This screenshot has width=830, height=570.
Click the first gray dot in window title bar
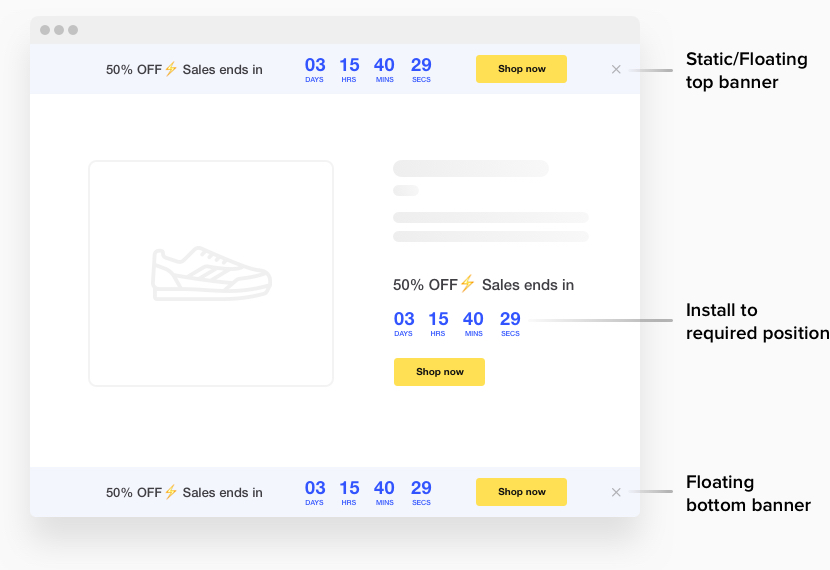pos(45,30)
